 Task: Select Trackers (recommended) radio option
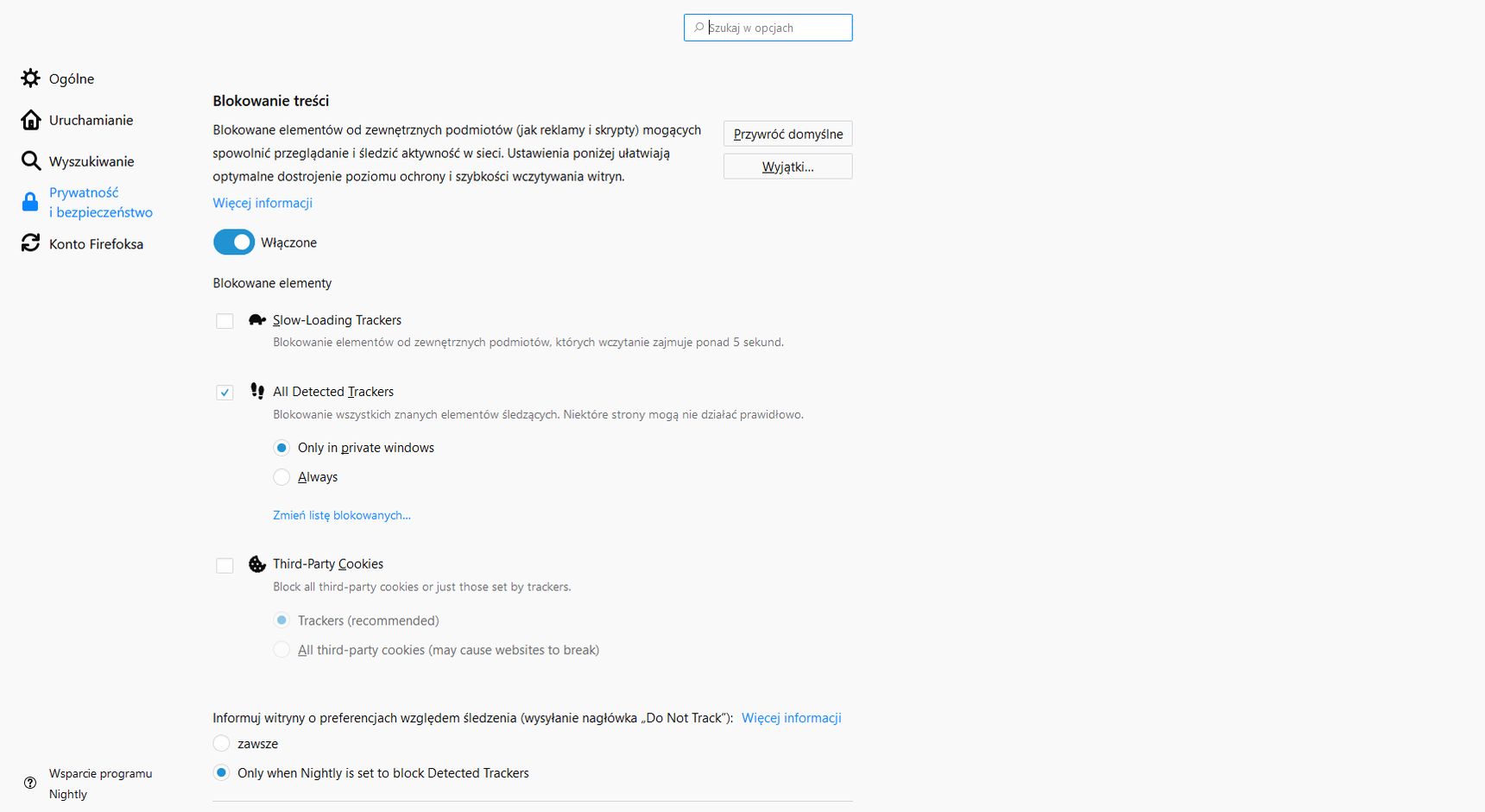click(x=281, y=620)
